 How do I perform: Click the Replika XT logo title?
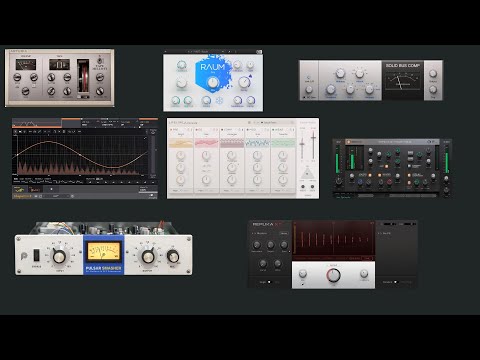pos(267,224)
